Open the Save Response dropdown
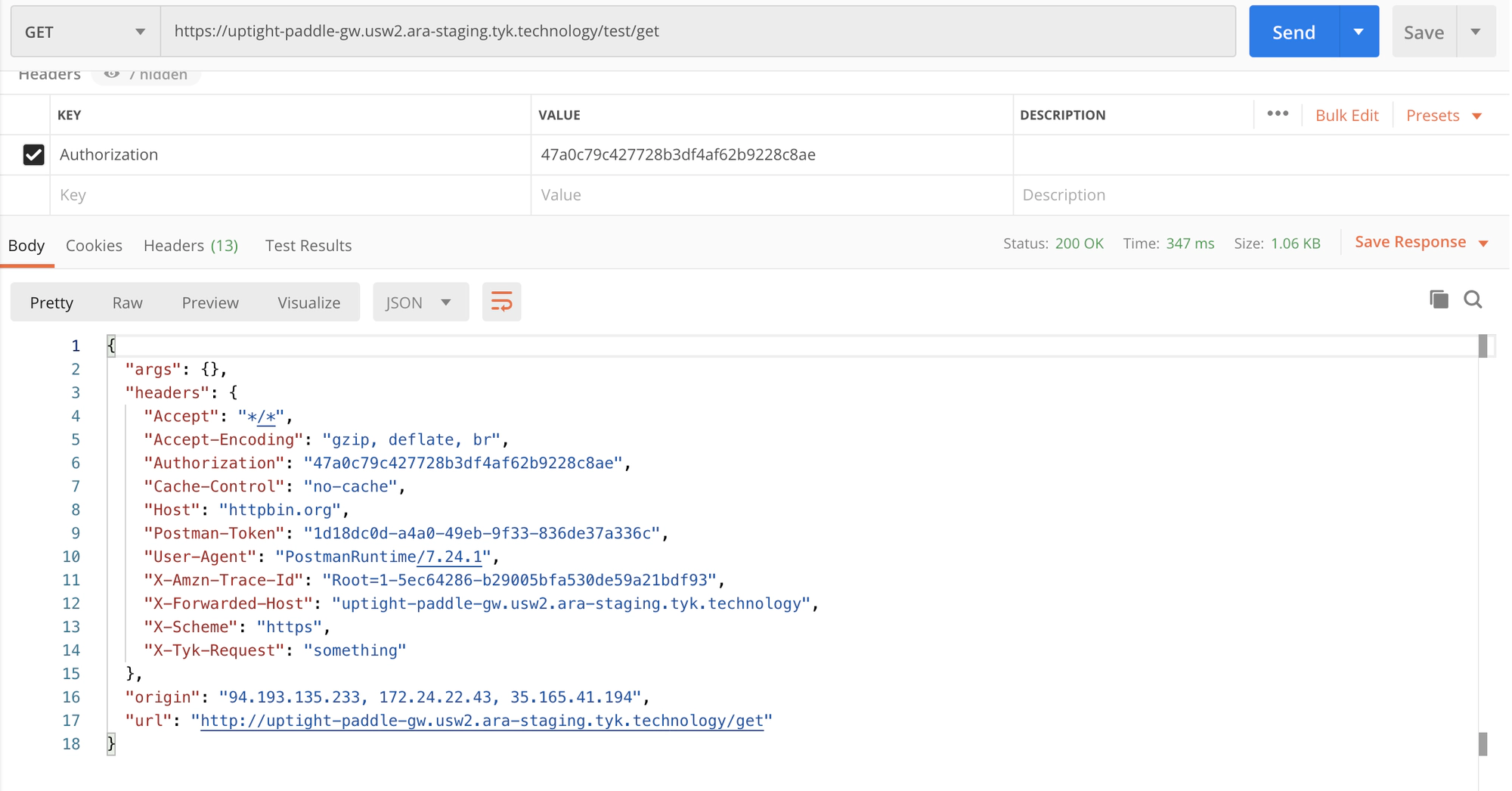Viewport: 1512px width, 791px height. (x=1421, y=243)
